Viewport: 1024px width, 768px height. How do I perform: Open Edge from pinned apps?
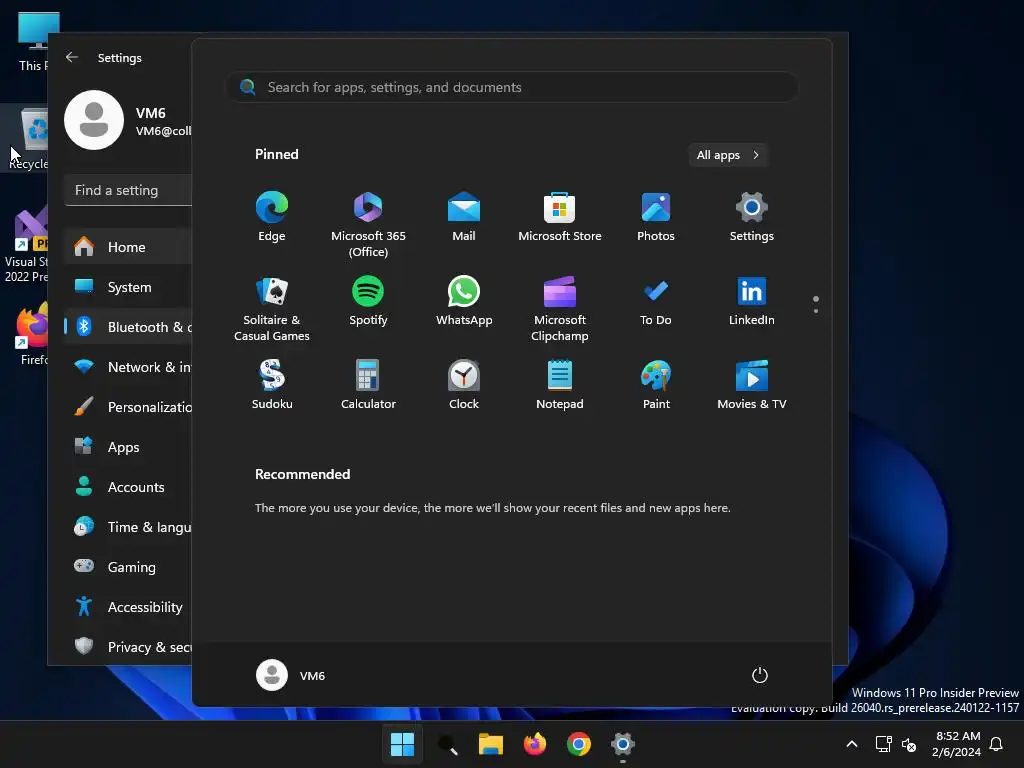click(272, 217)
